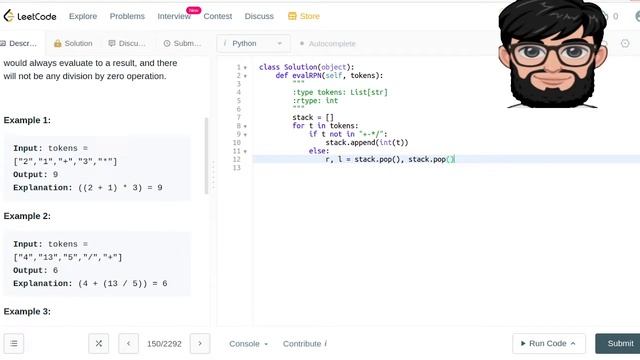Click the problem description scrollbar

click(x=206, y=156)
